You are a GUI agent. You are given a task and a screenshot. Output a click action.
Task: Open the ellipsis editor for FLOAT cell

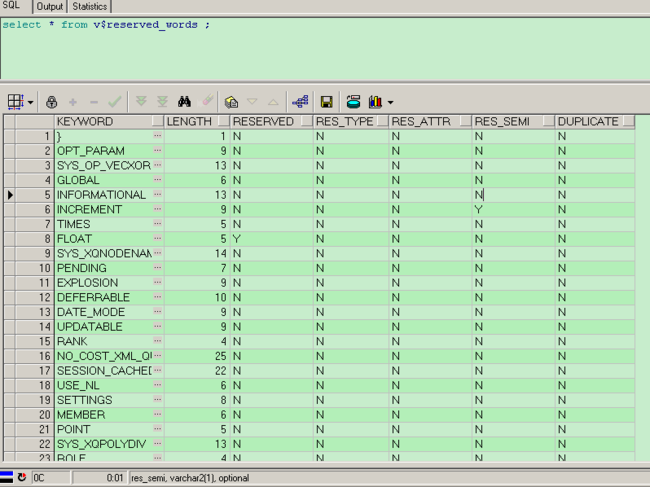158,238
